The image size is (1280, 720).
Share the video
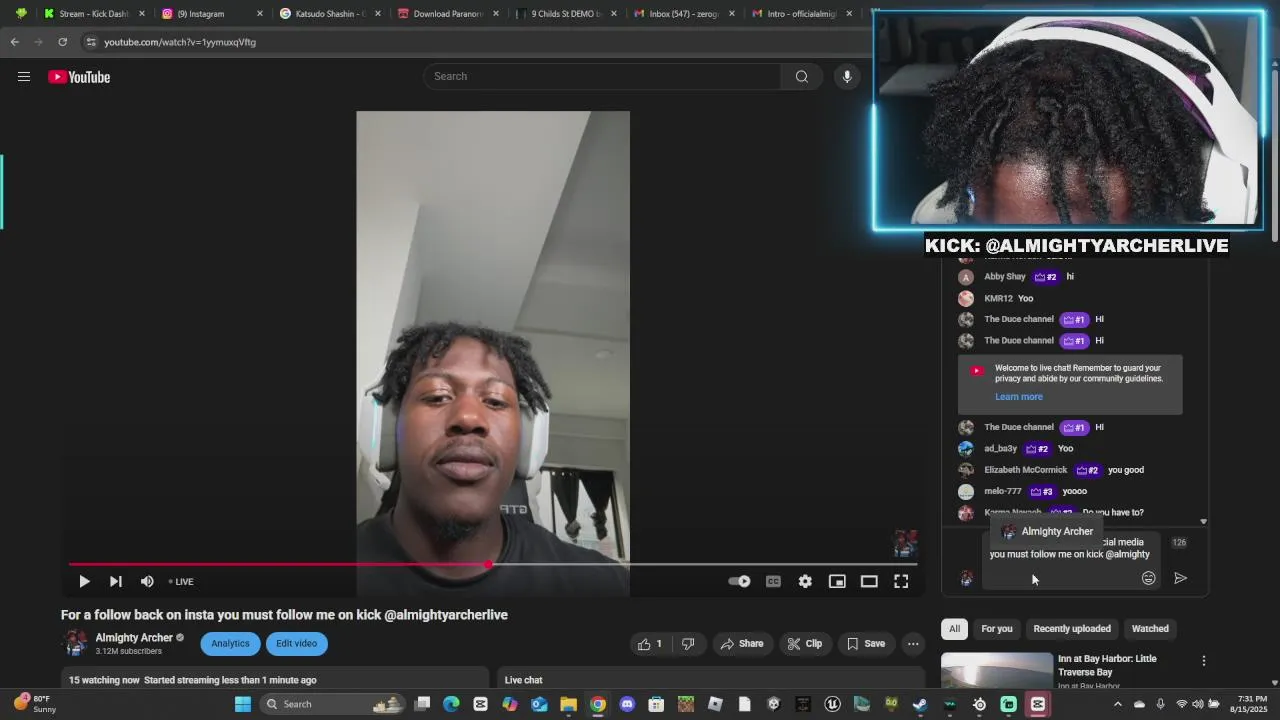point(742,644)
